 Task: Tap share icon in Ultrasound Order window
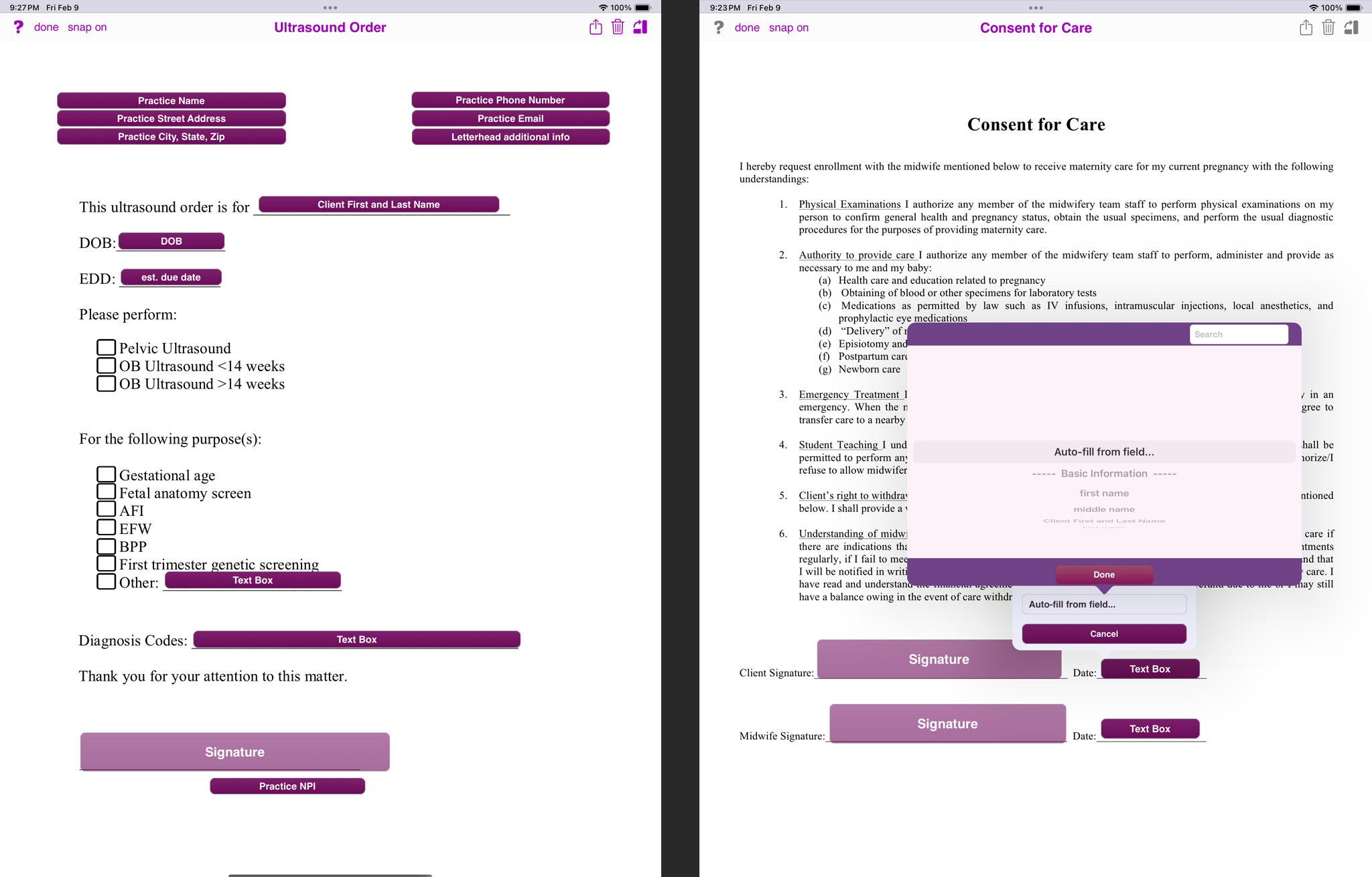pyautogui.click(x=596, y=27)
